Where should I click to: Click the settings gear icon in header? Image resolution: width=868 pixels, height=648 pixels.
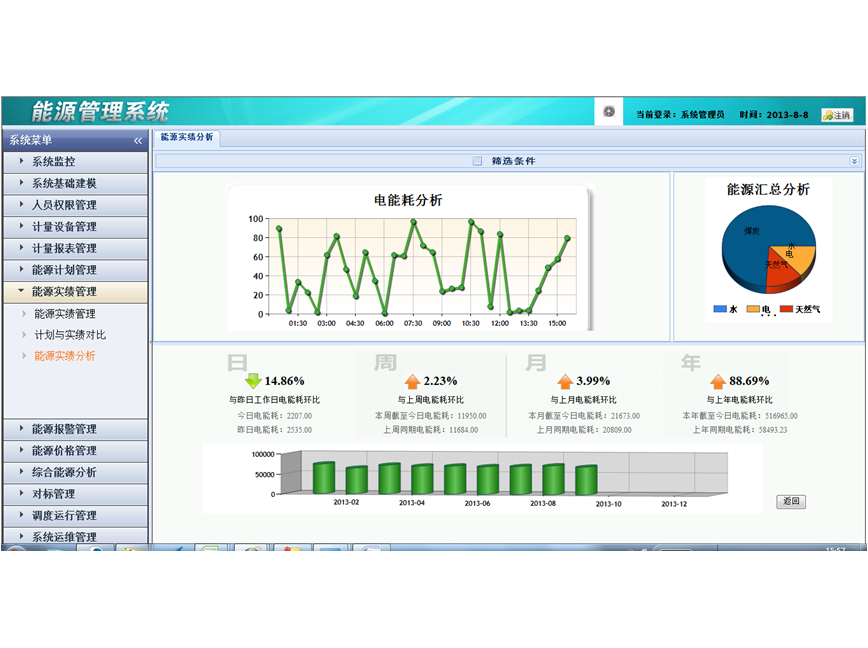[608, 112]
